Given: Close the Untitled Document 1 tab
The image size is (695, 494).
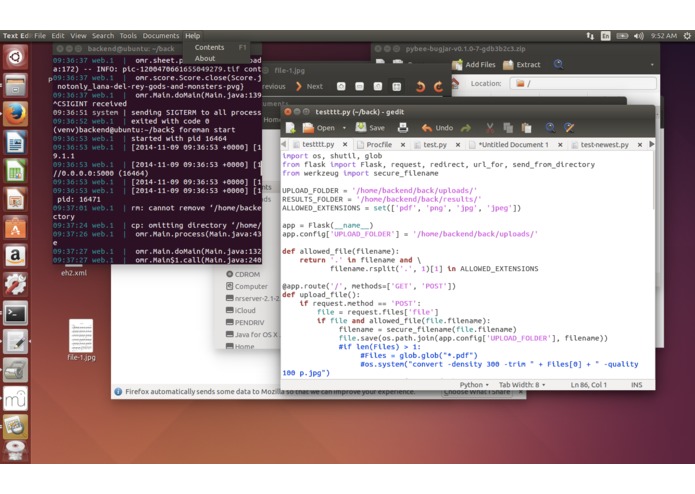Looking at the screenshot, I should point(560,144).
